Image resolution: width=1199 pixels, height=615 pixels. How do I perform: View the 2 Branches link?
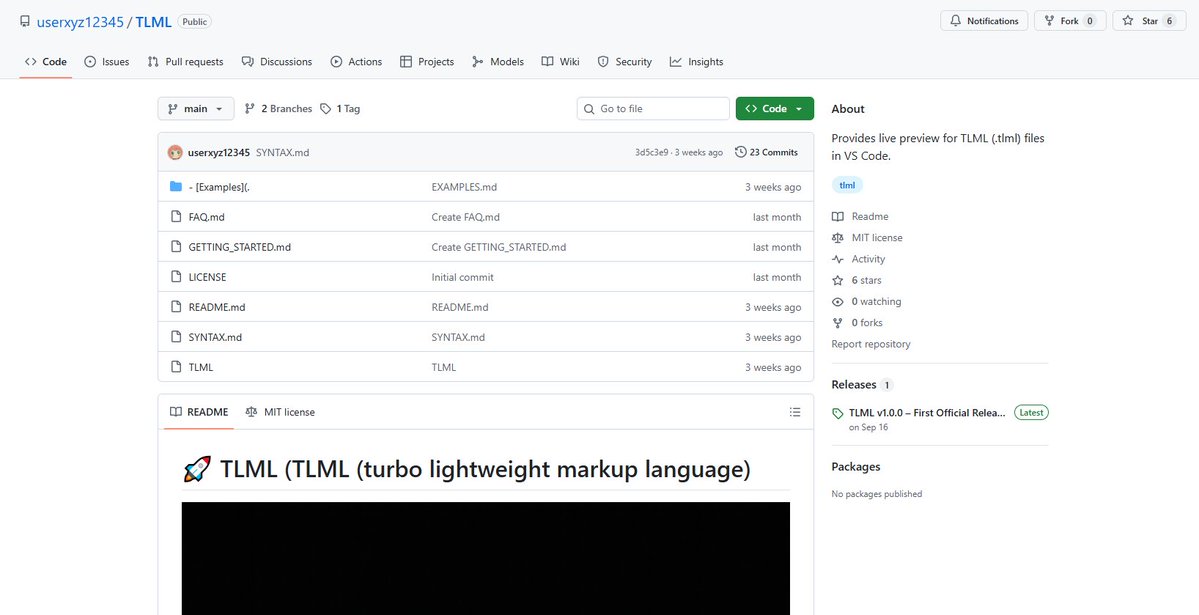tap(278, 109)
